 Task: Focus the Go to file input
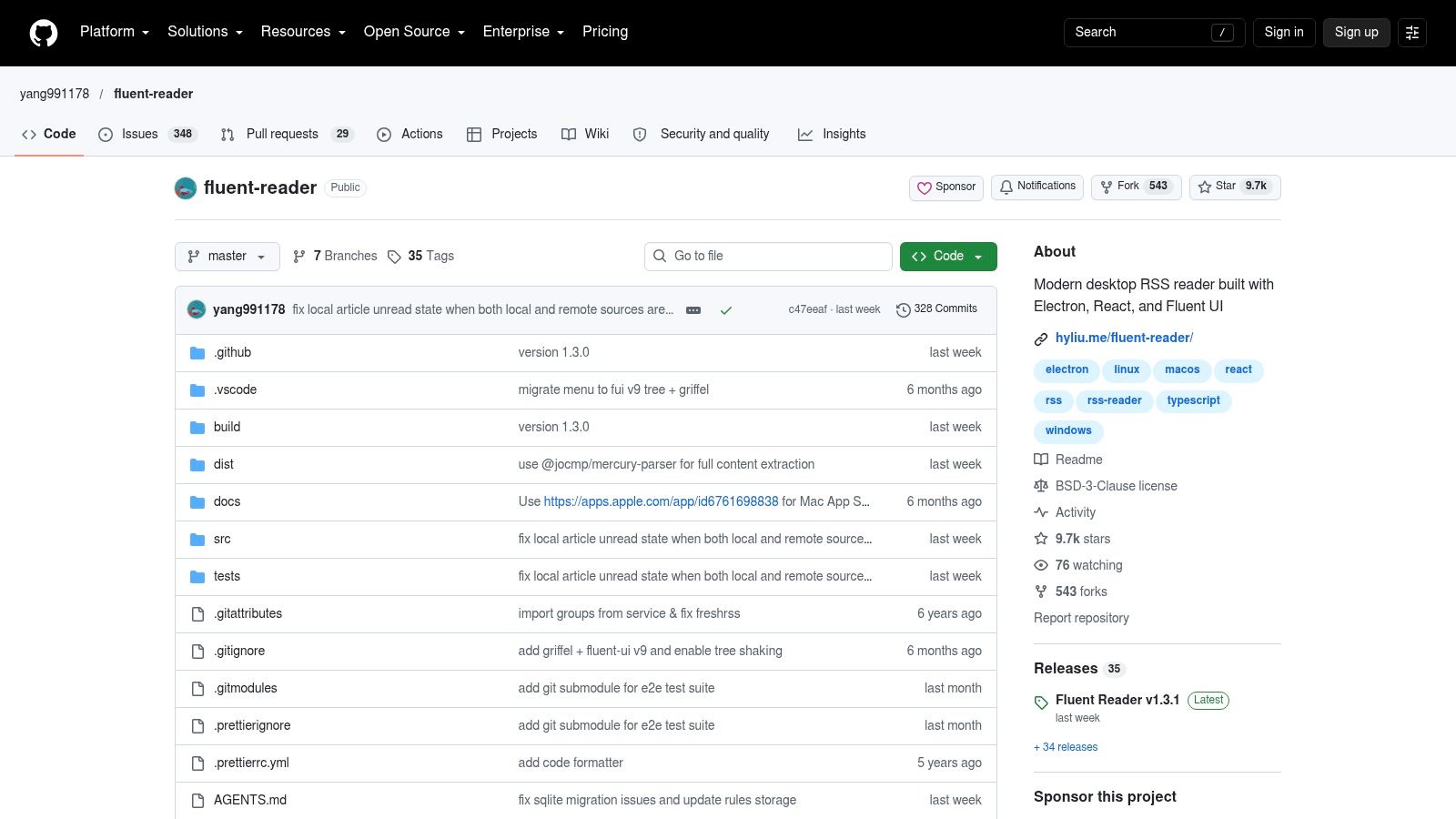coord(768,257)
